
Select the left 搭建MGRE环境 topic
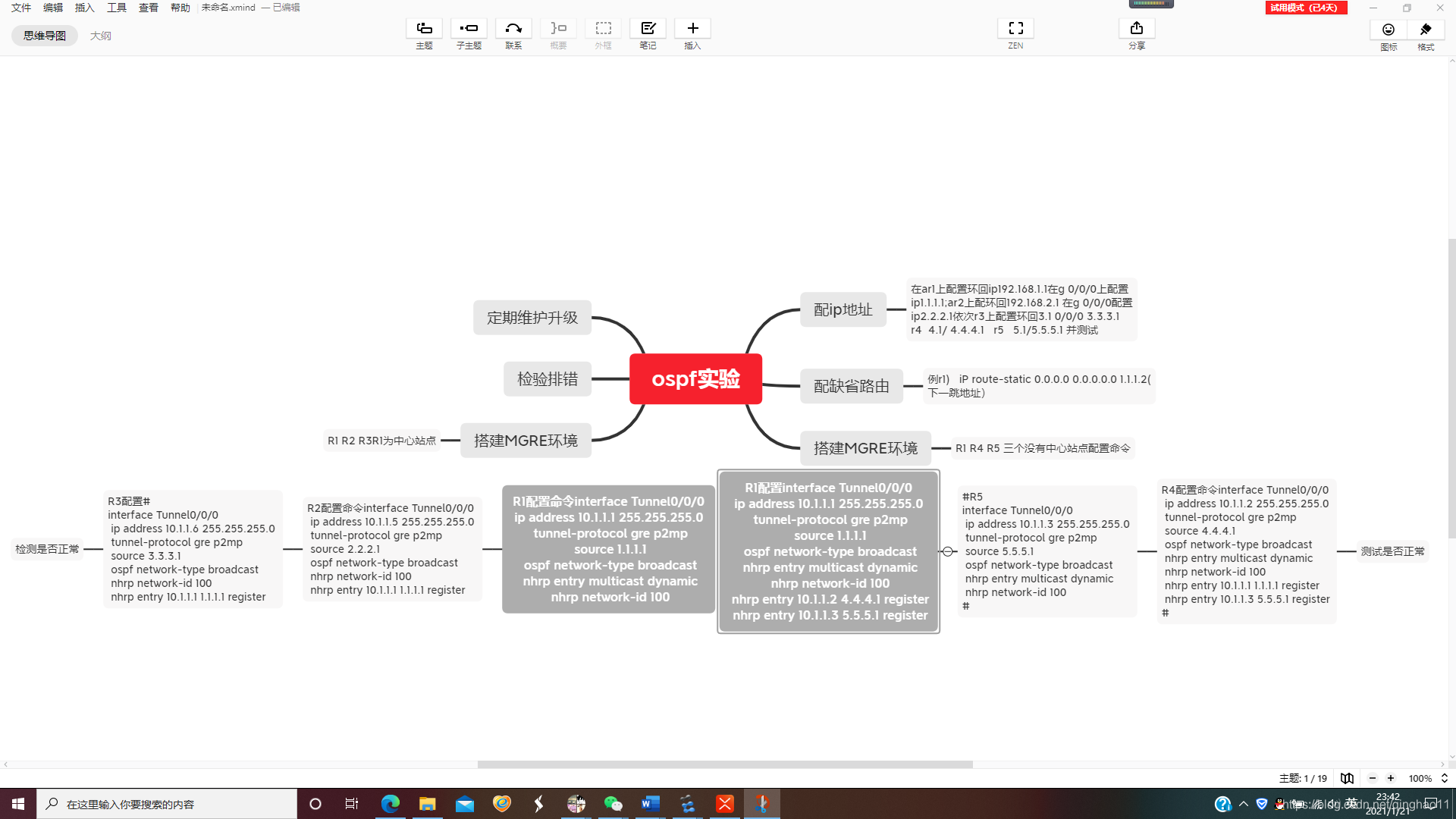click(x=526, y=441)
